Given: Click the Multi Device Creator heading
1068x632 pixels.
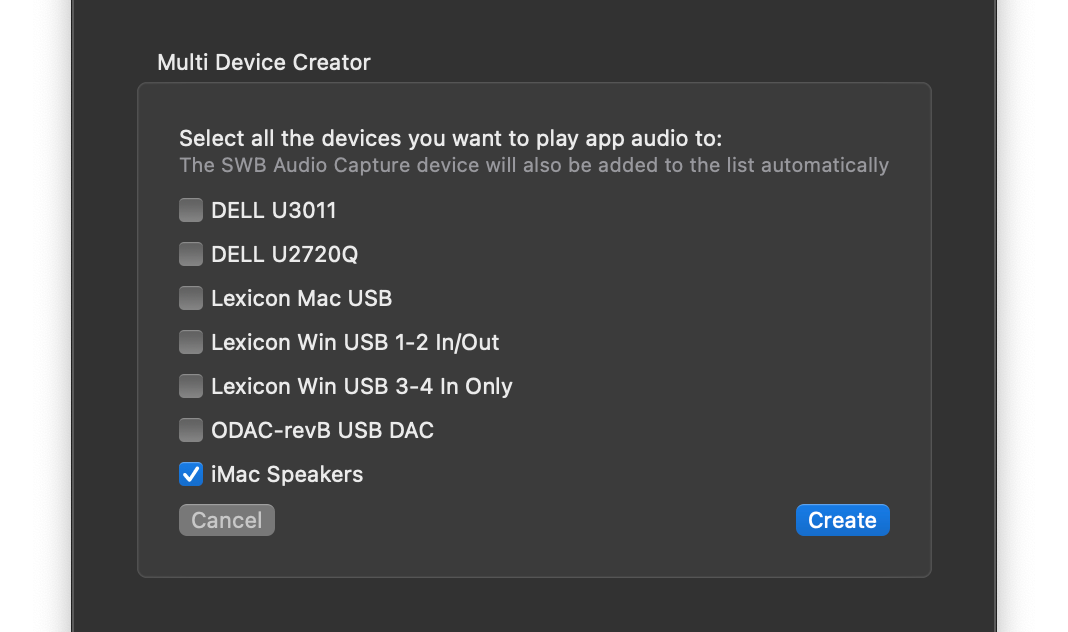Looking at the screenshot, I should (264, 62).
